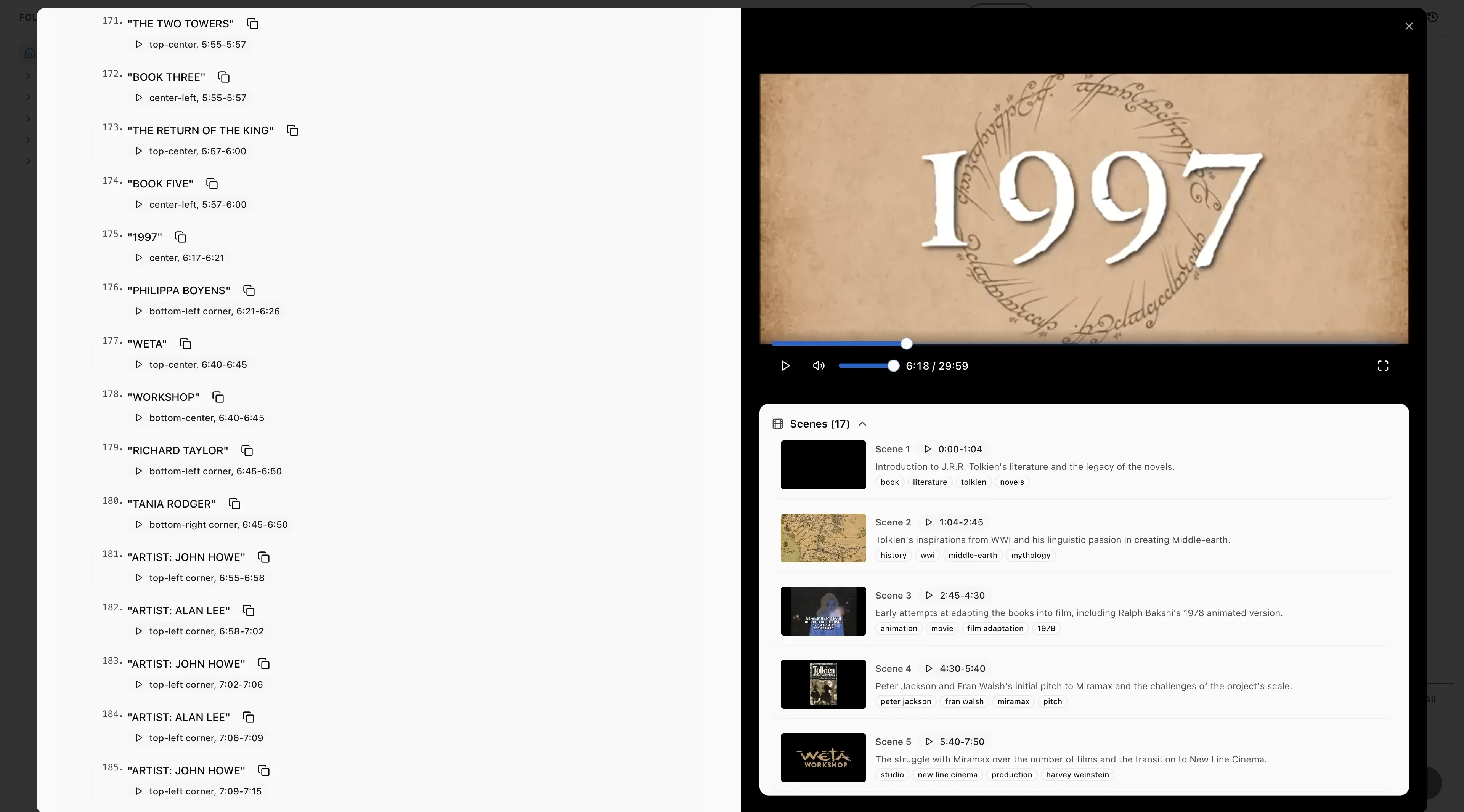
Task: Collapse the Scenes (17) section
Action: point(862,424)
